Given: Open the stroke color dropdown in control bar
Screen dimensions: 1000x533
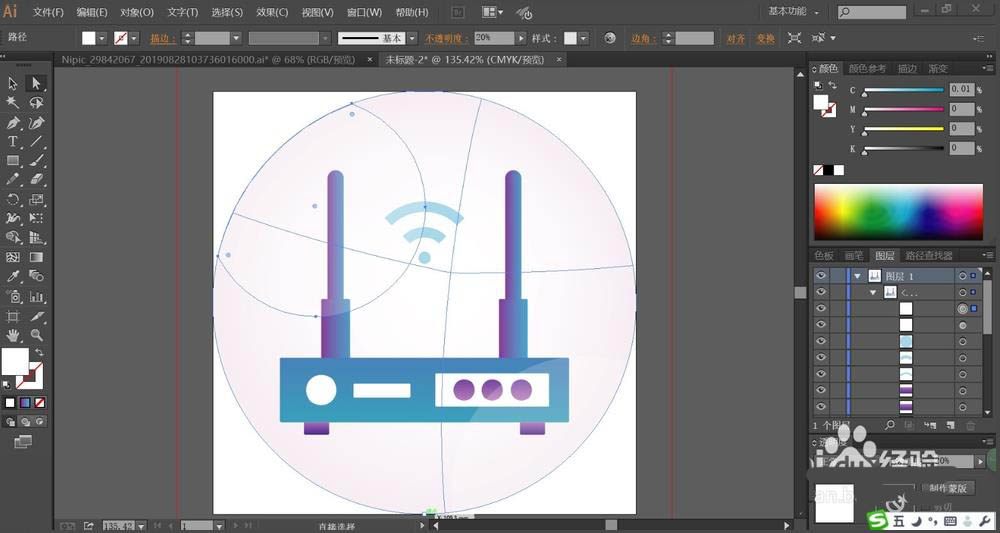Looking at the screenshot, I should click(x=134, y=38).
